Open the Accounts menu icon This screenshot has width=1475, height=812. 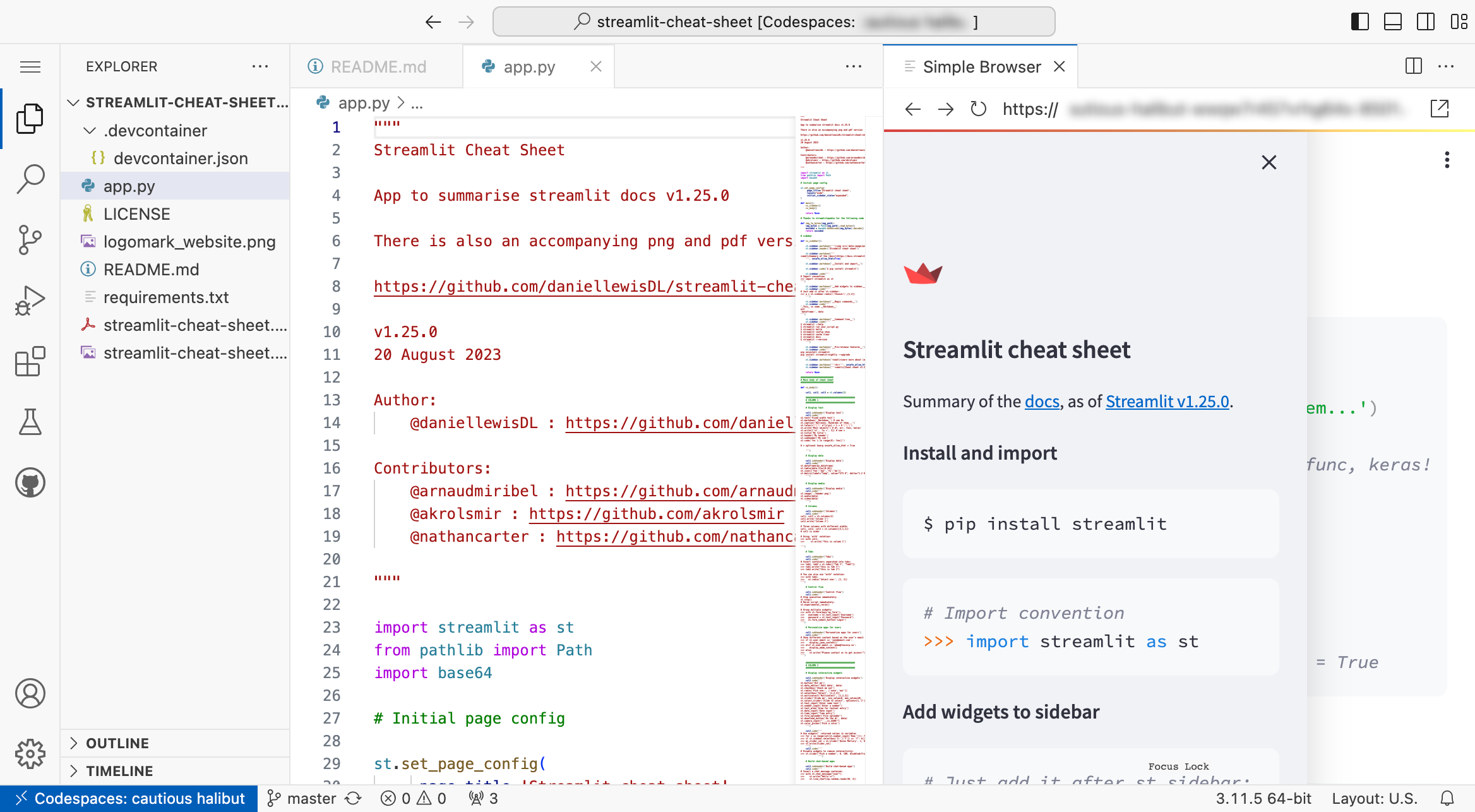point(30,693)
